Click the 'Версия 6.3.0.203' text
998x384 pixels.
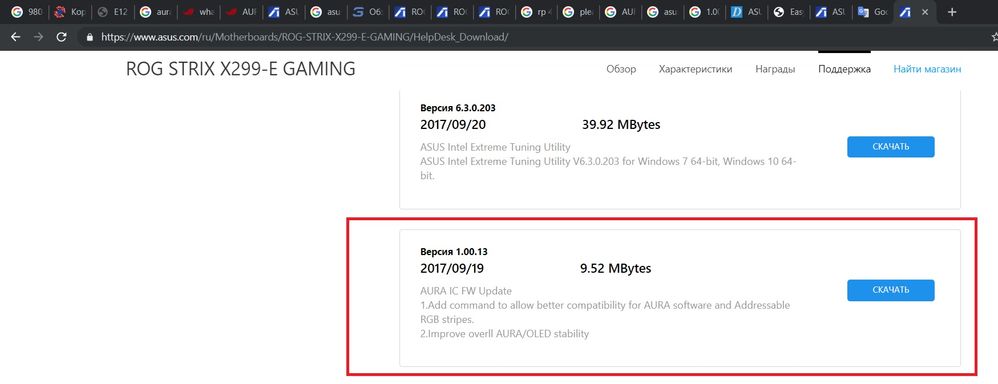458,108
